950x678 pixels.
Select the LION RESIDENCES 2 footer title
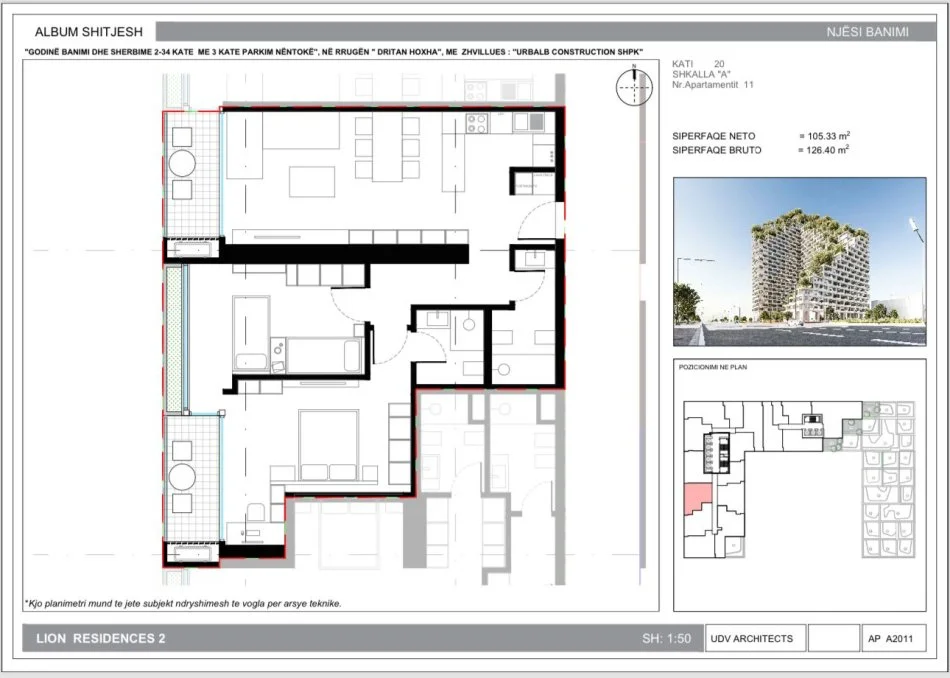(100, 638)
